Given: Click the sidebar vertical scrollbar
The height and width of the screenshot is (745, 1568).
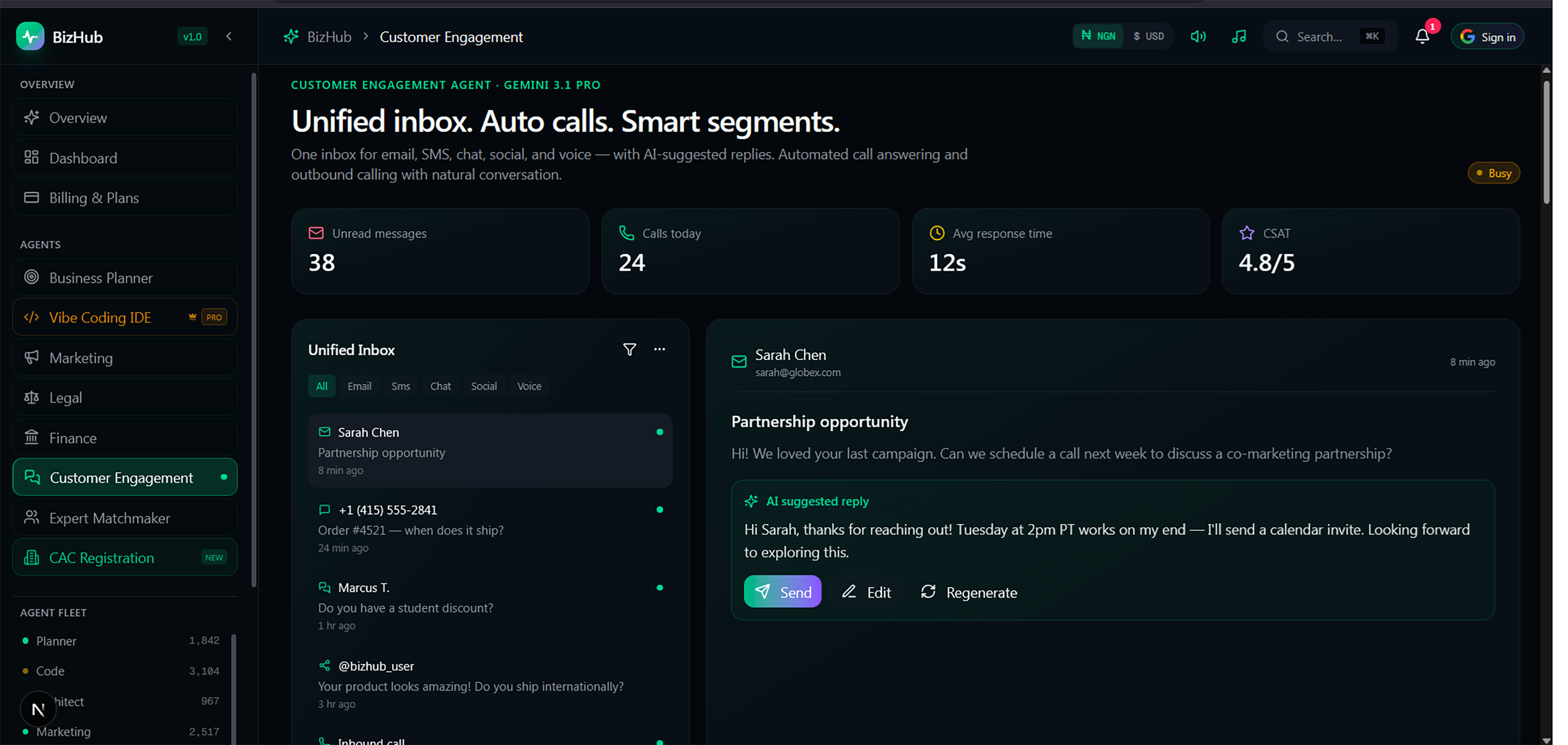Looking at the screenshot, I should (254, 330).
